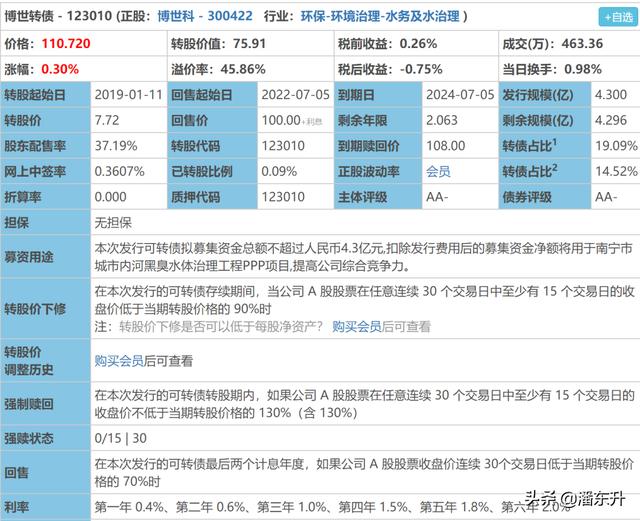Screen dimensions: 640x521
Task: Click the 剩余年限 value 2.063
Action: [442, 120]
